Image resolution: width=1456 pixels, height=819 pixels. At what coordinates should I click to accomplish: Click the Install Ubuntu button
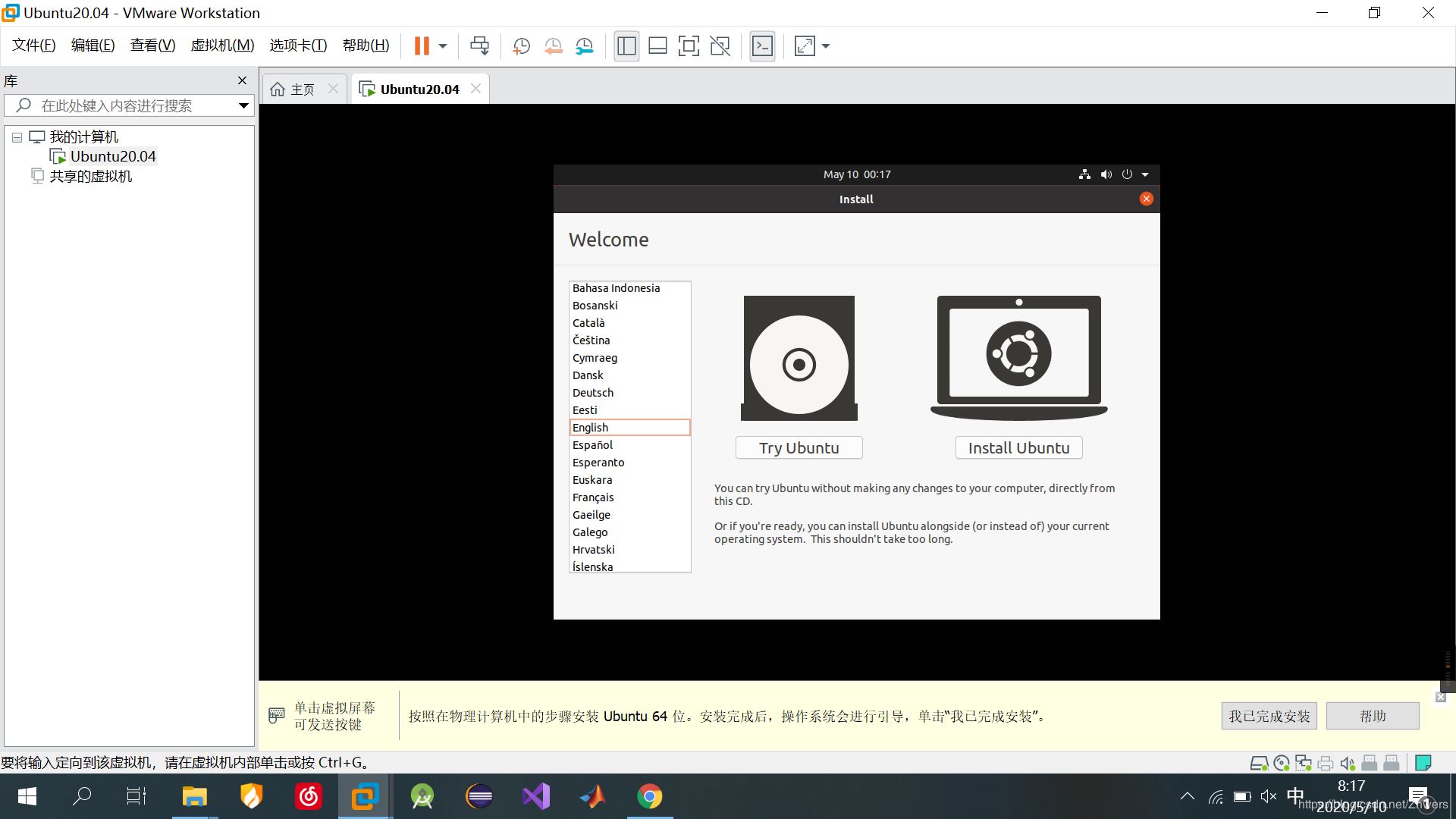(1018, 448)
